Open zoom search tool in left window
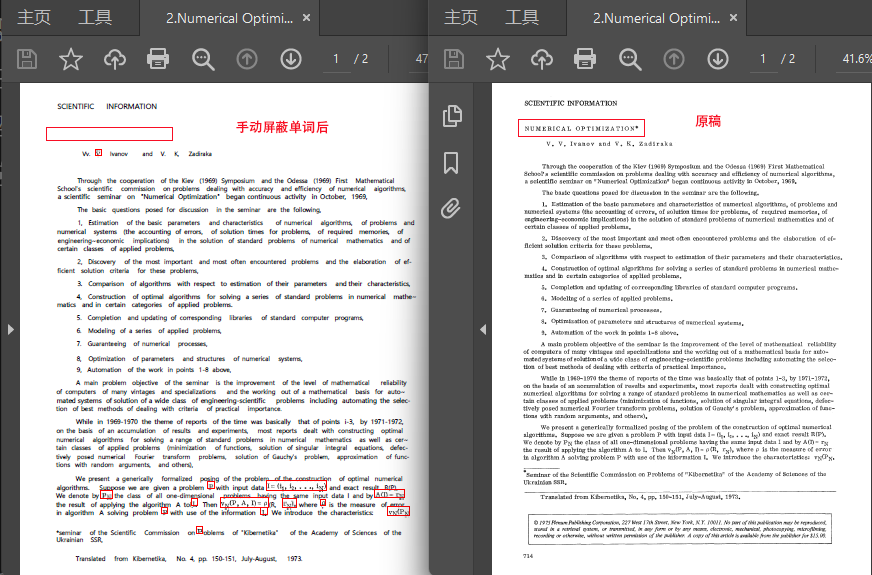Viewport: 872px width, 575px height. point(203,59)
